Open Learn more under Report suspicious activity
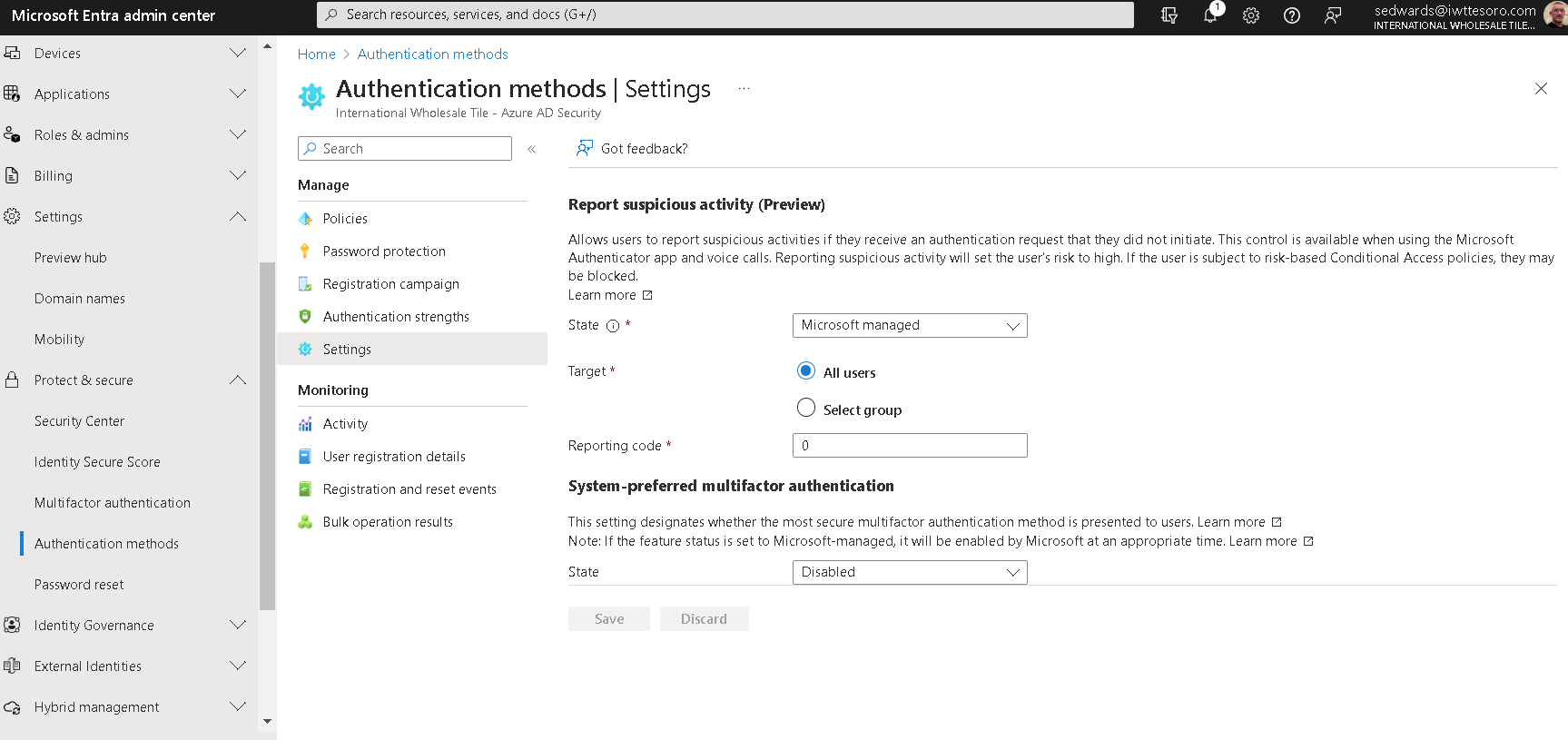The image size is (1568, 740). 602,295
